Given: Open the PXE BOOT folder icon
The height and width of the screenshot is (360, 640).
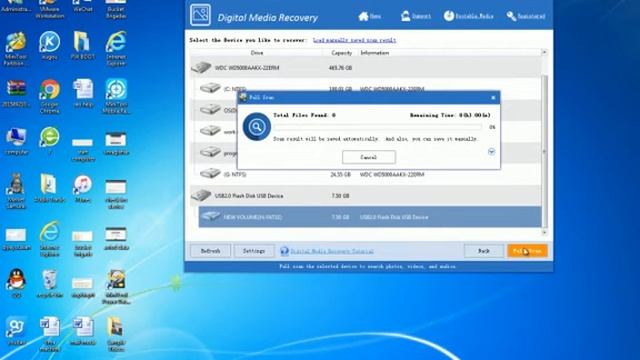Looking at the screenshot, I should (x=82, y=46).
